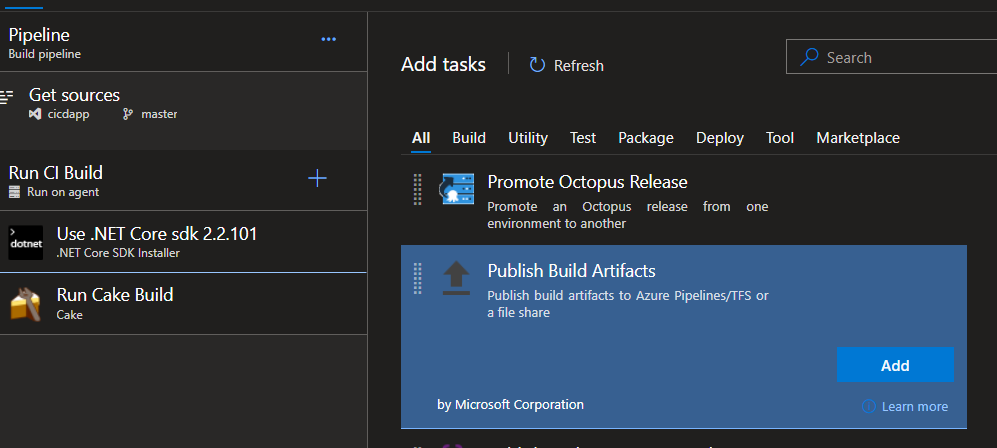Click the Octopus Deploy release task icon
The height and width of the screenshot is (448, 997).
456,190
